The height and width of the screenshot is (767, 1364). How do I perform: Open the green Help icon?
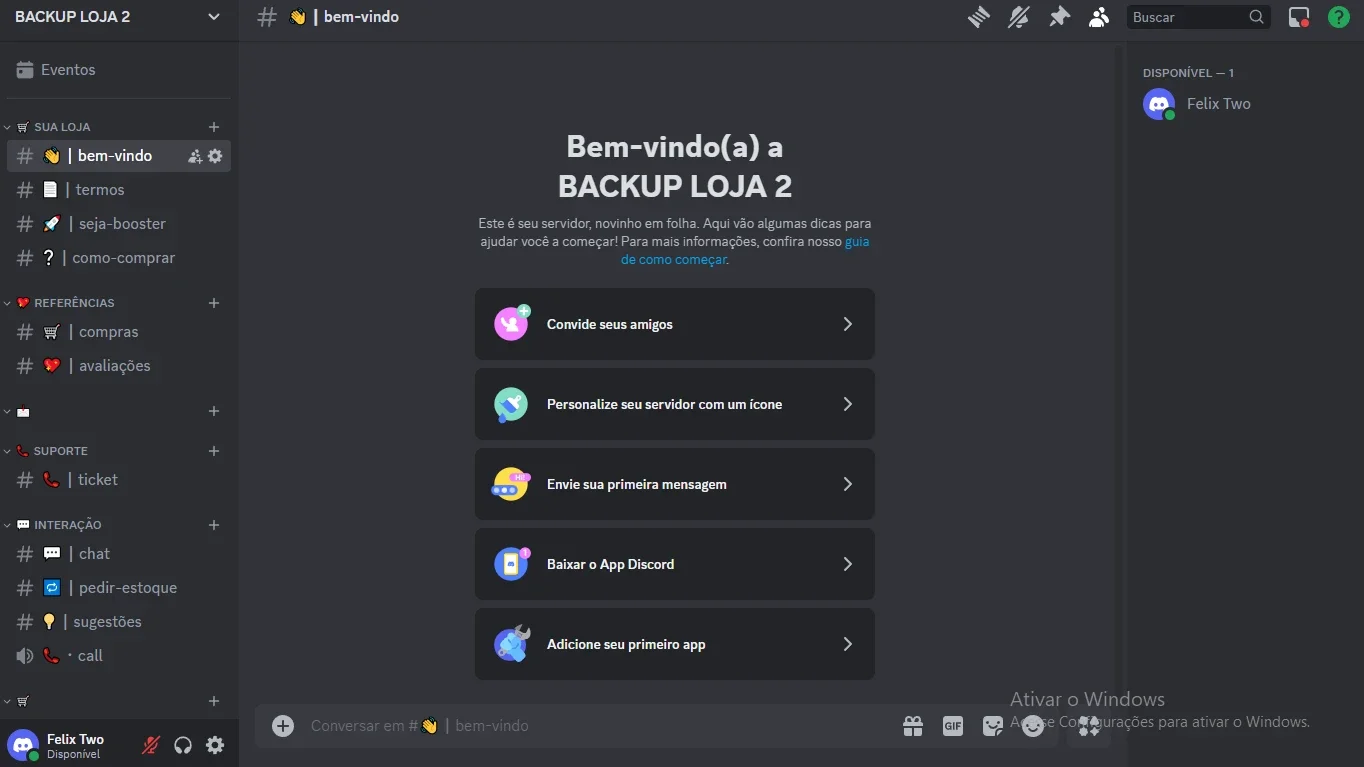[x=1338, y=17]
